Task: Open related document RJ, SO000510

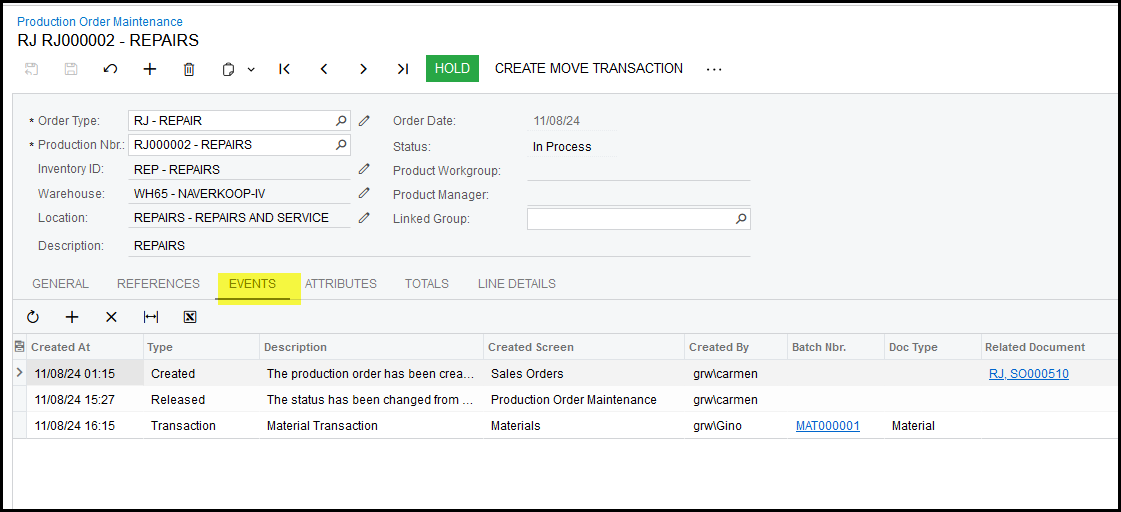Action: (x=1028, y=374)
